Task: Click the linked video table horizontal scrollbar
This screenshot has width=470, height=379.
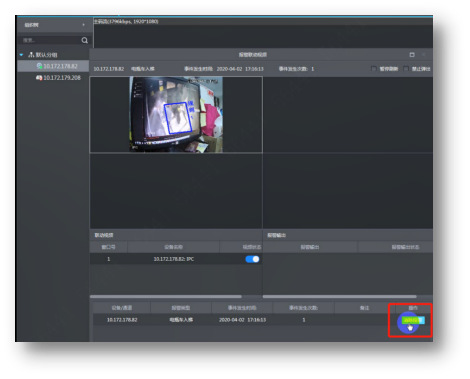Action: click(166, 296)
